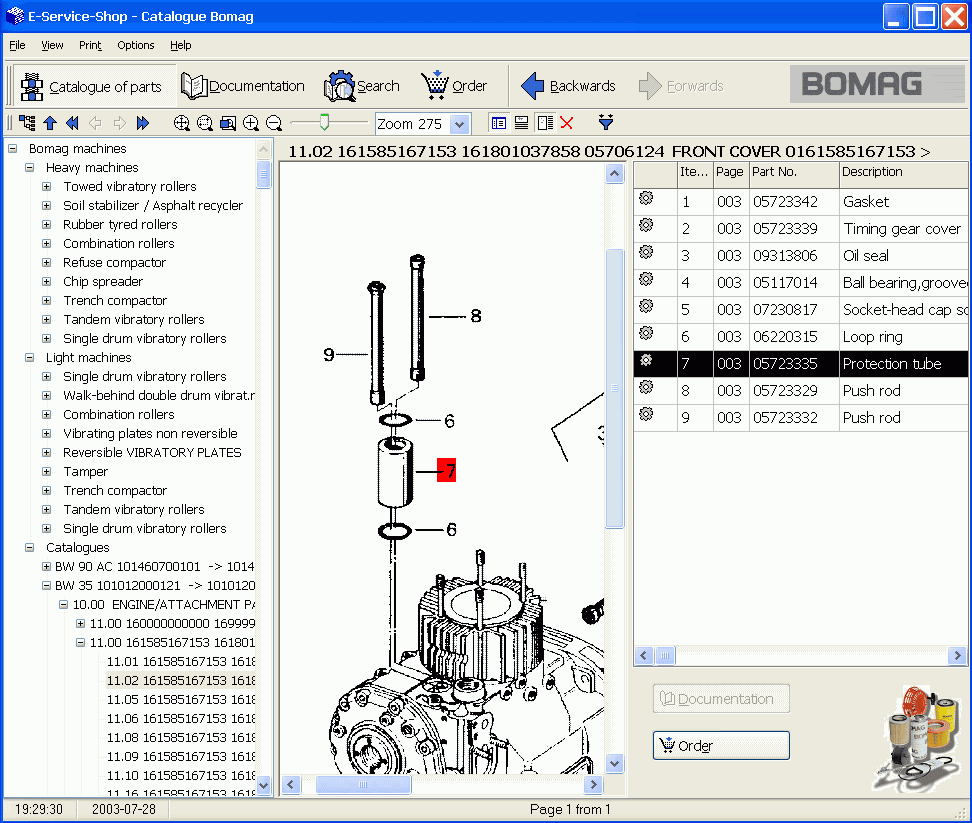The height and width of the screenshot is (823, 972).
Task: Click the gear icon for Loop ring row
Action: 646,333
